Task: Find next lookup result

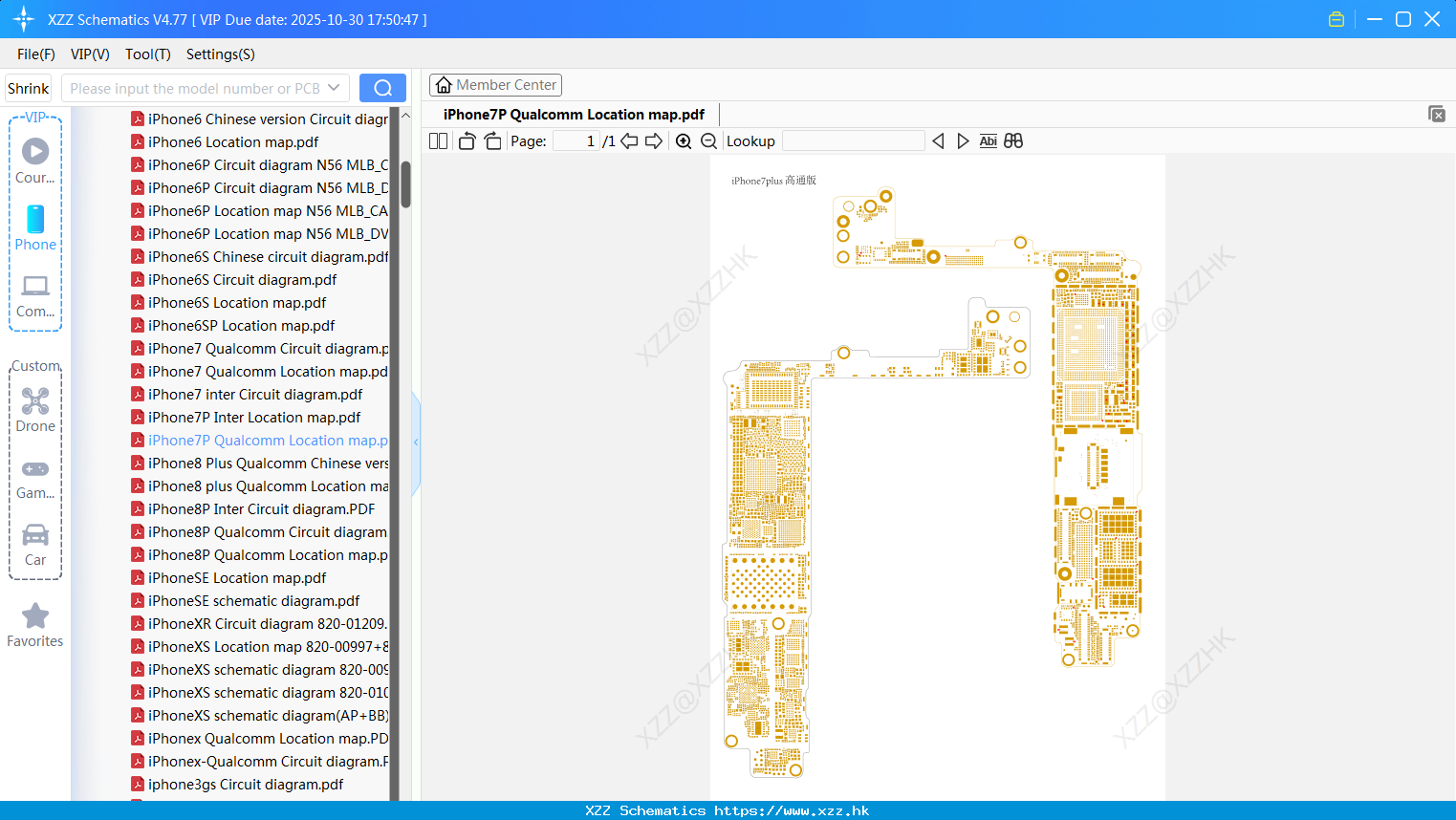Action: pyautogui.click(x=963, y=141)
